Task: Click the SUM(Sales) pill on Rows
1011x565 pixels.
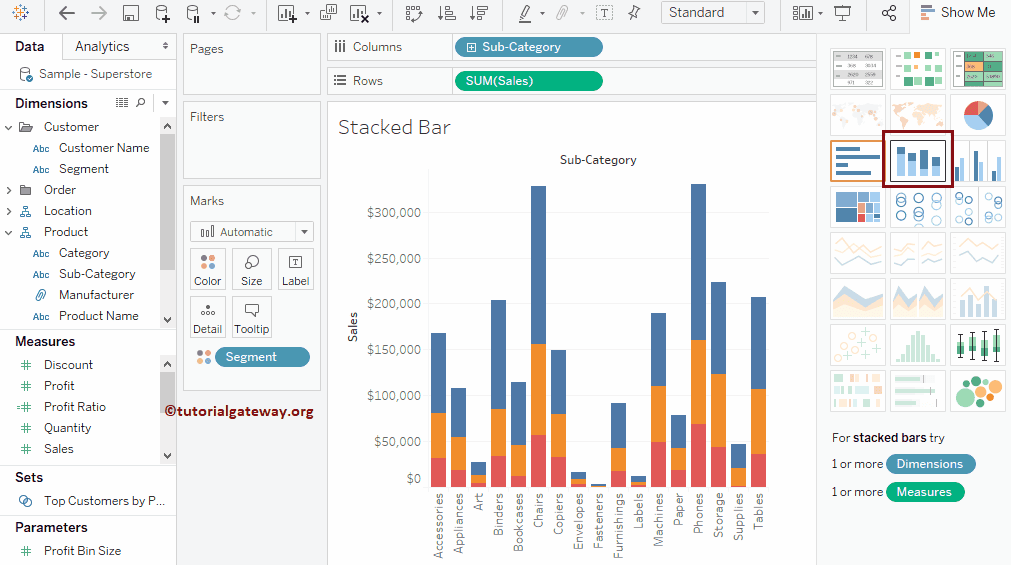Action: point(528,81)
